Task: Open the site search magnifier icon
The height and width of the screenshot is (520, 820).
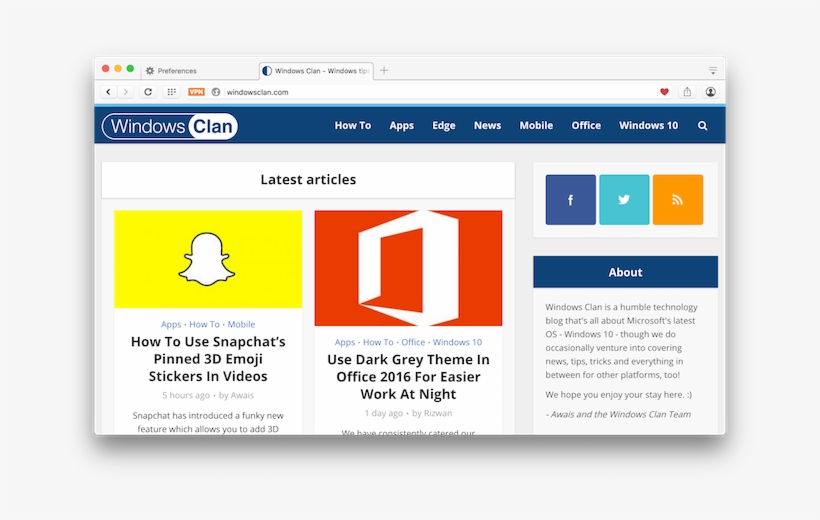Action: 702,126
